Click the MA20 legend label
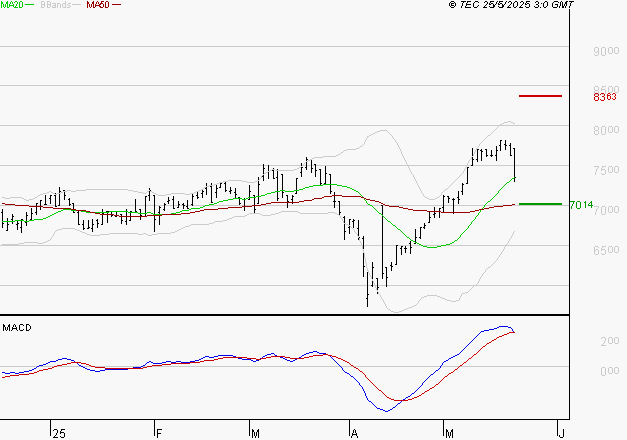This screenshot has height=440, width=627. 12,5
